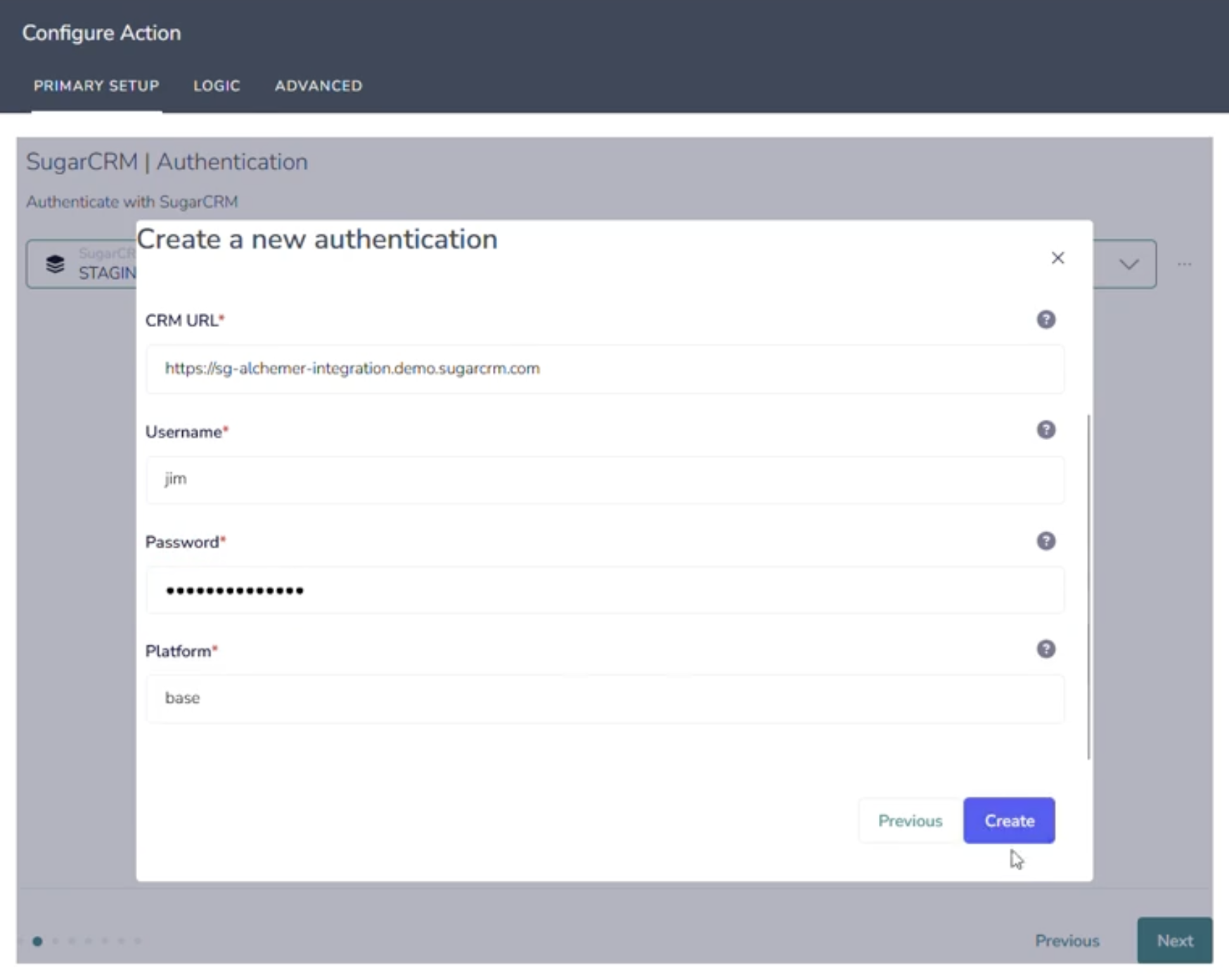
Task: Expand the authentication selector dropdown chevron
Action: (x=1129, y=264)
